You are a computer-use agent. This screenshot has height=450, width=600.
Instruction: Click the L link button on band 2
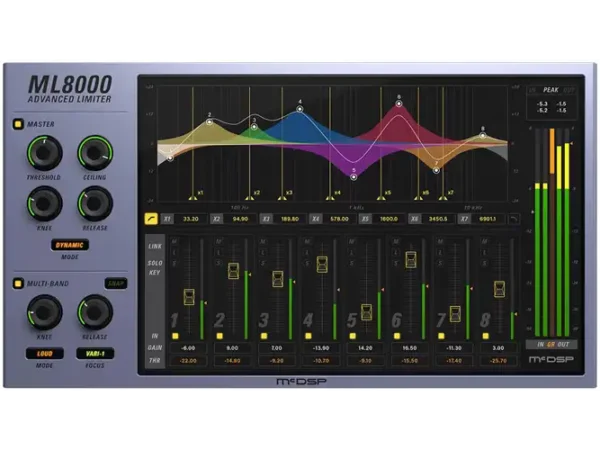pos(218,253)
